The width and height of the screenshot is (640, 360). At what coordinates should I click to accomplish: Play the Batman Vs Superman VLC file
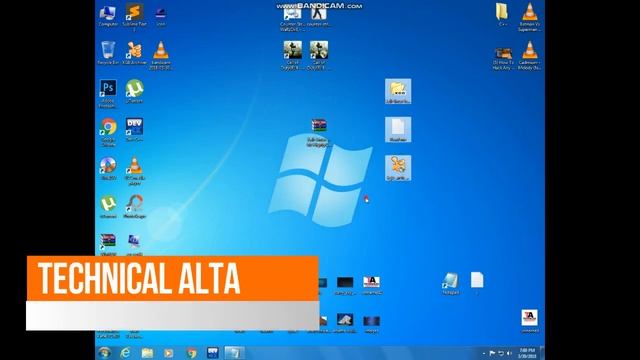[529, 16]
